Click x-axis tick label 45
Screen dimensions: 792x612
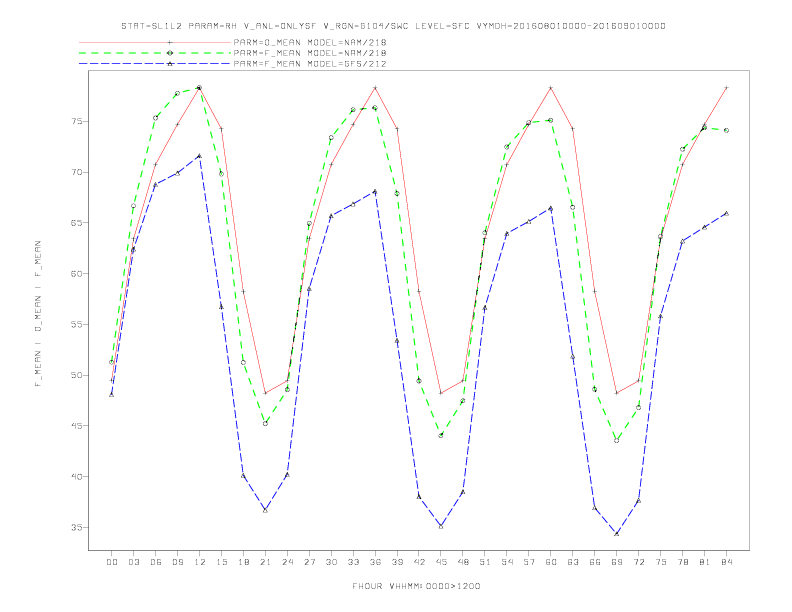tap(441, 562)
